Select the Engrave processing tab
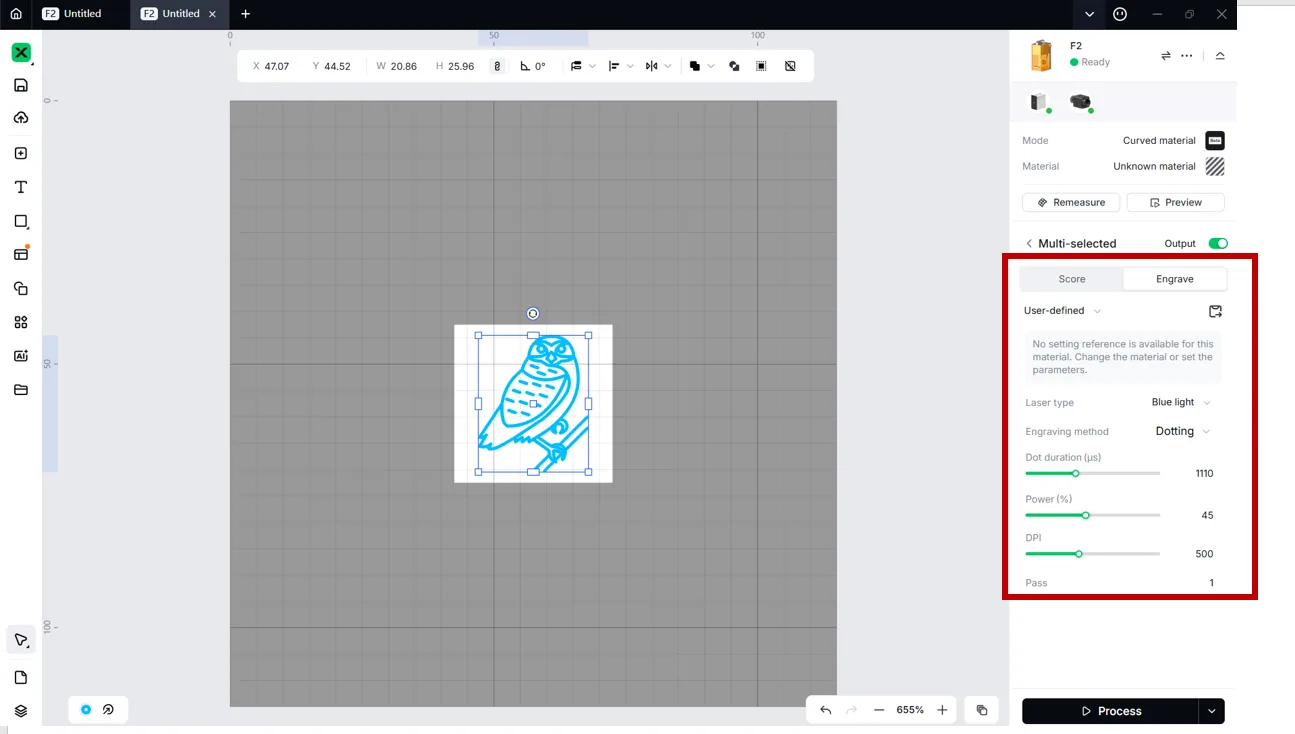1295x734 pixels. pyautogui.click(x=1175, y=280)
